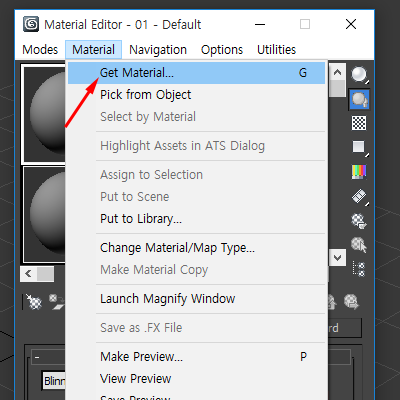Toggle the Backlight icon
The height and width of the screenshot is (400, 400).
pyautogui.click(x=359, y=99)
